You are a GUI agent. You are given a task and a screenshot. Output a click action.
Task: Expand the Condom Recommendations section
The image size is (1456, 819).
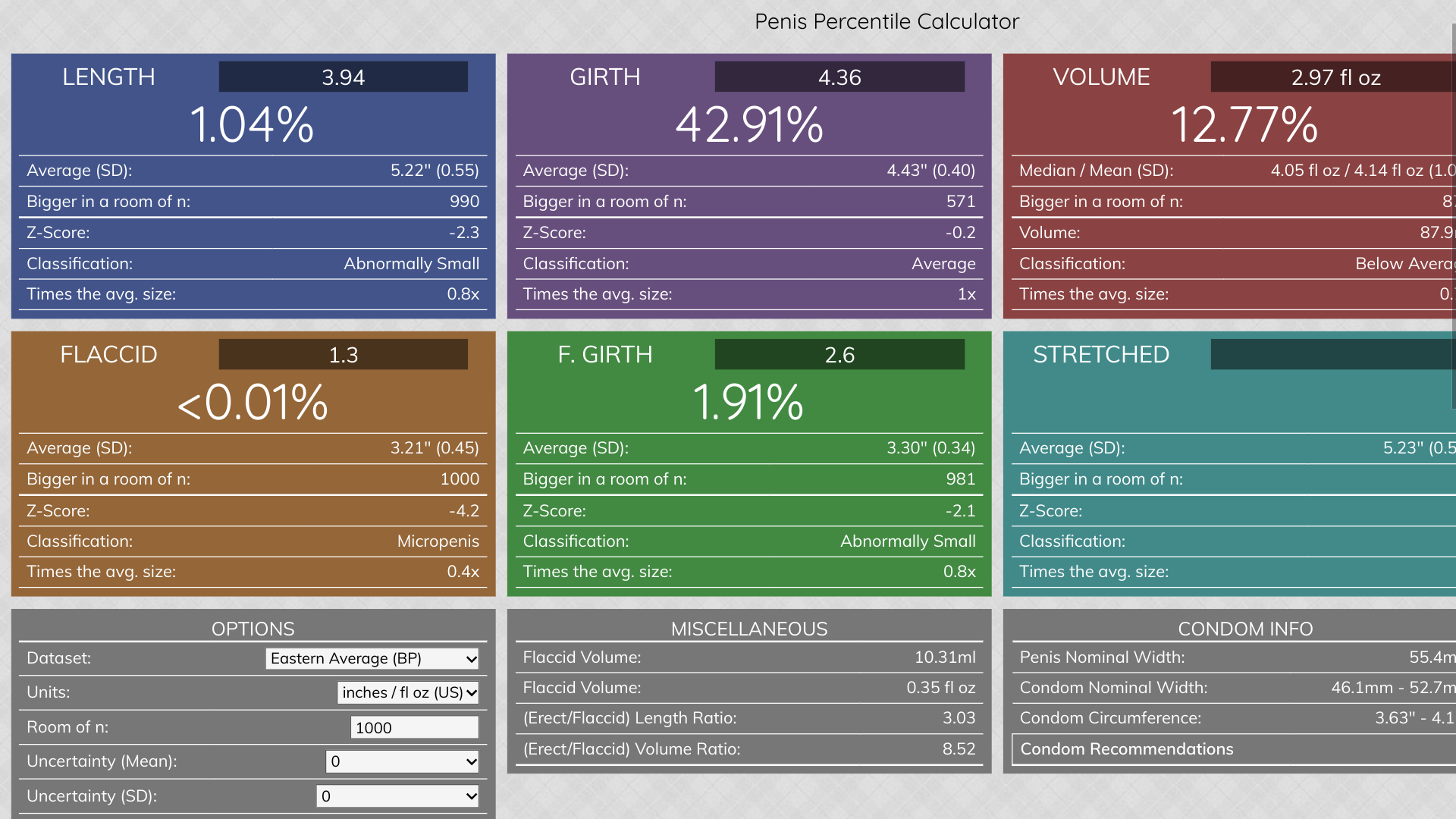click(x=1234, y=749)
